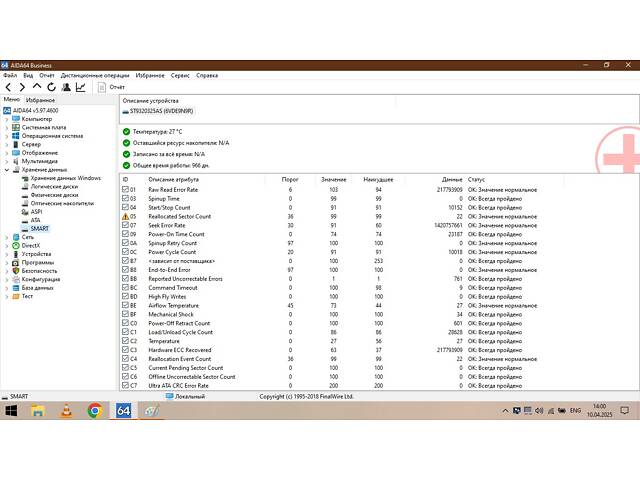Open the ASPI tree item

coord(36,211)
